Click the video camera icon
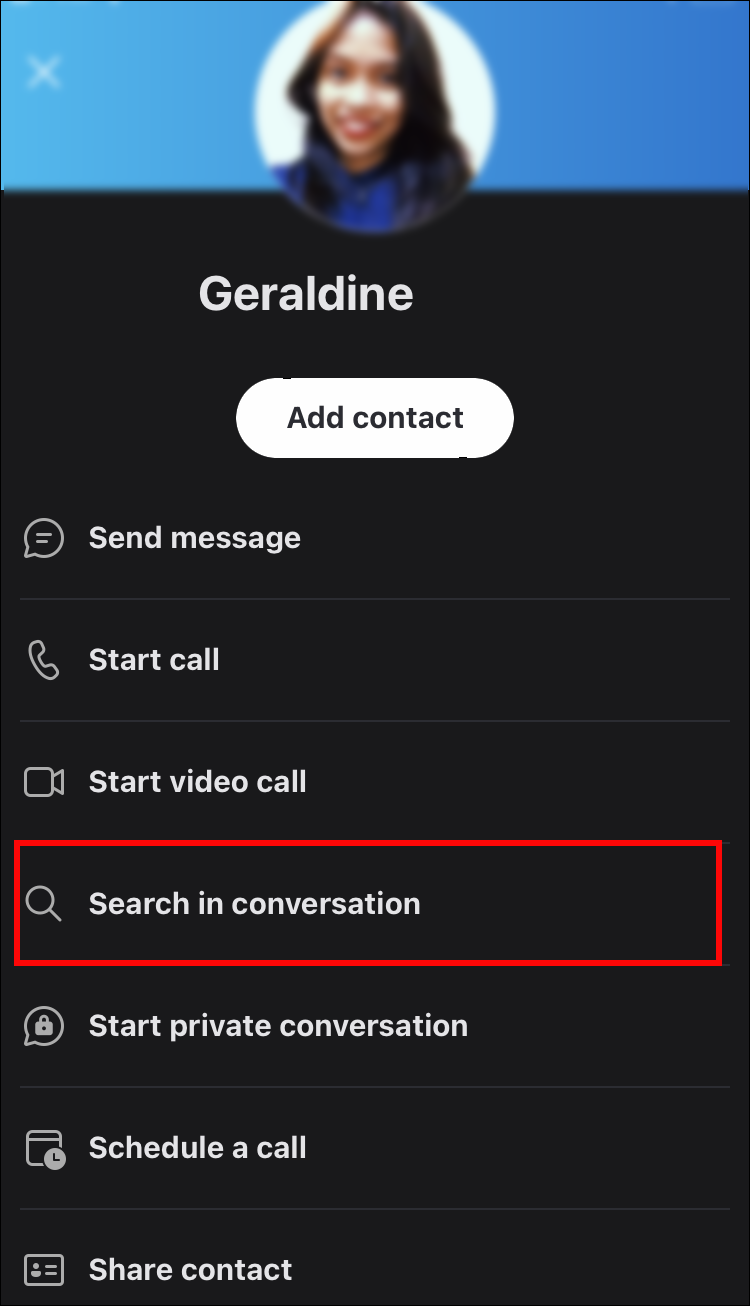The width and height of the screenshot is (750, 1306). click(x=44, y=782)
